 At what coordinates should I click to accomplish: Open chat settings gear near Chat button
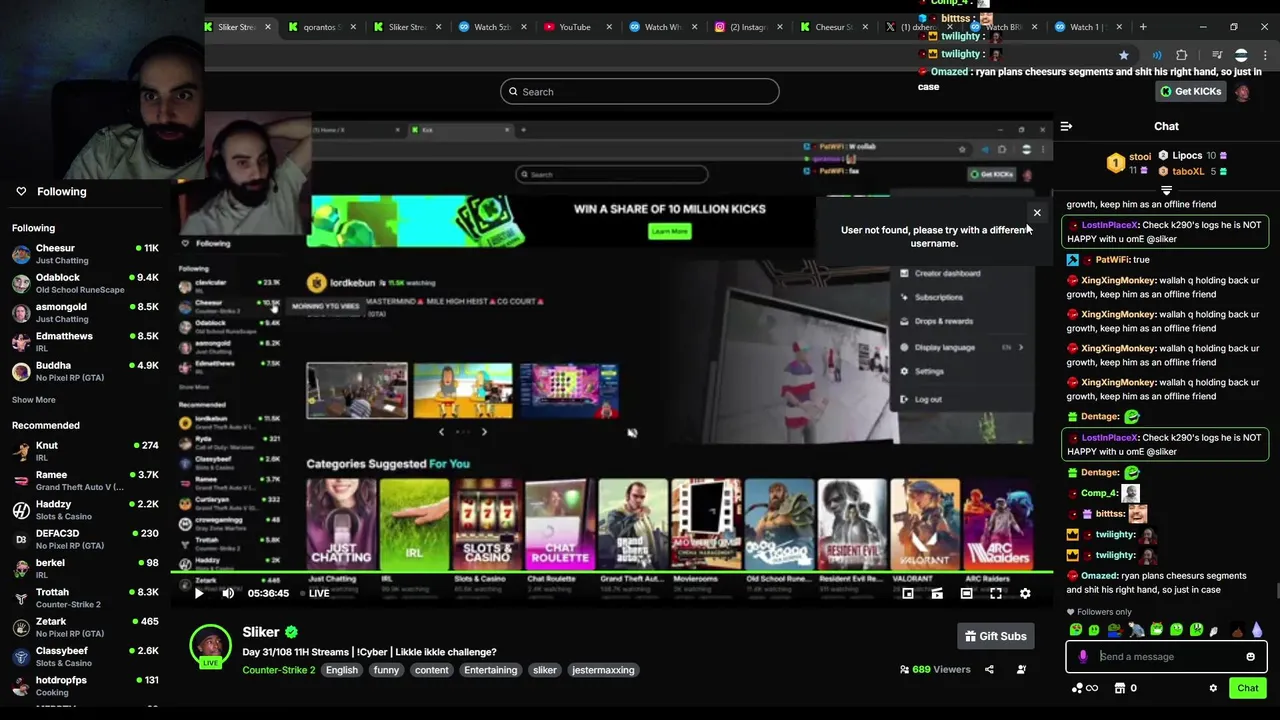point(1213,688)
